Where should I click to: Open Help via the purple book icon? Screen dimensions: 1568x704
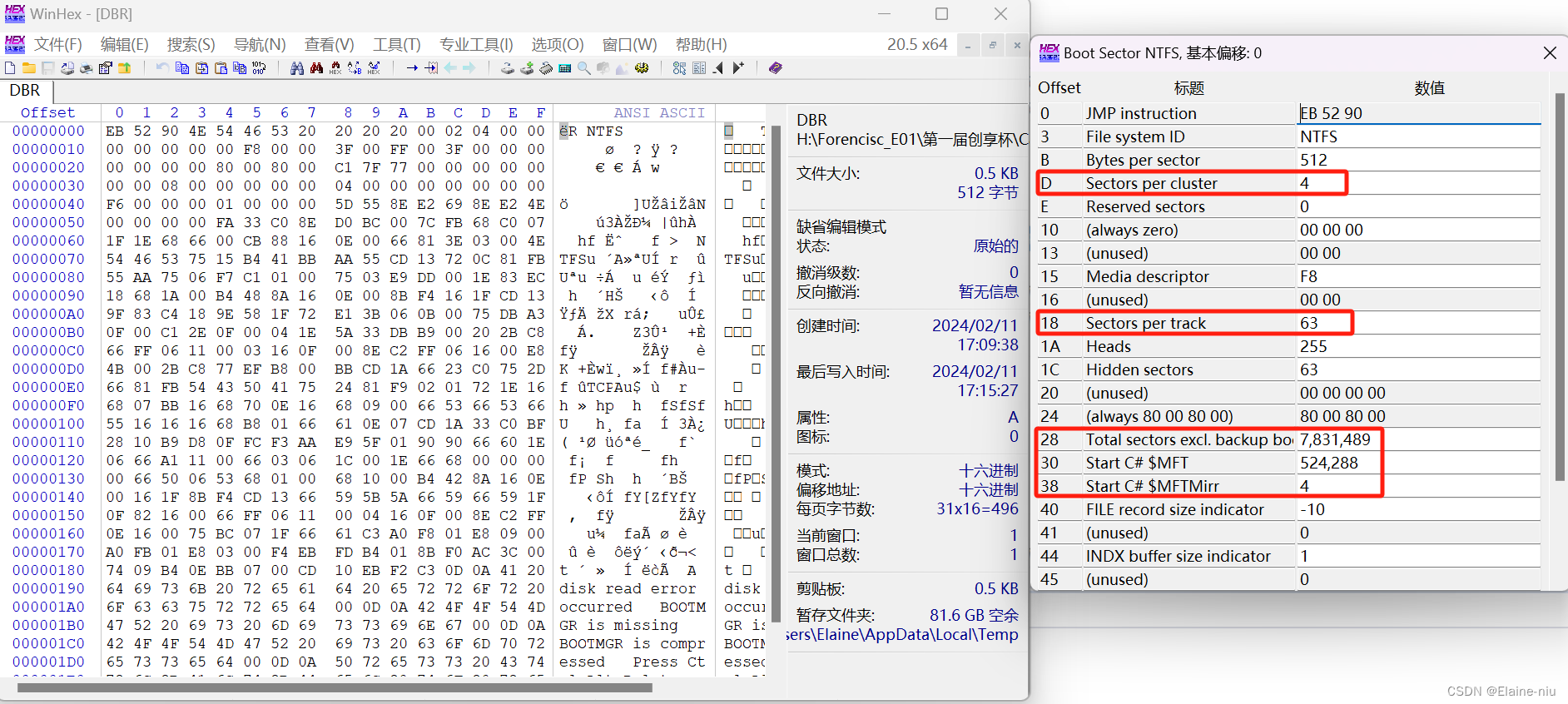[776, 68]
